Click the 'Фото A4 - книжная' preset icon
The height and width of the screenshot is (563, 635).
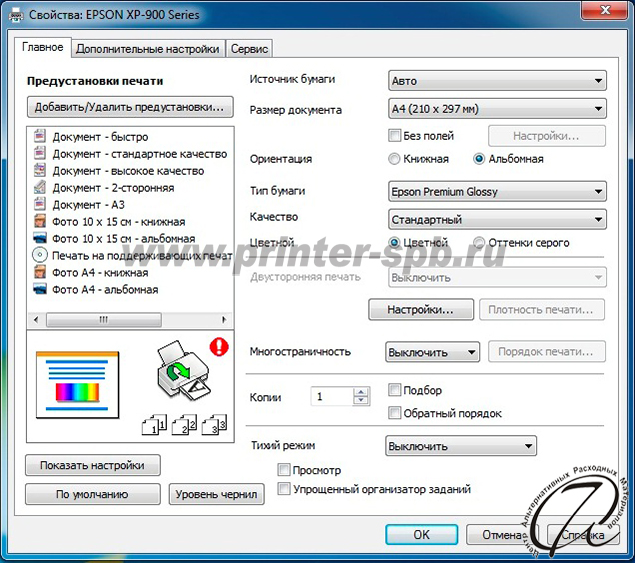click(x=39, y=272)
